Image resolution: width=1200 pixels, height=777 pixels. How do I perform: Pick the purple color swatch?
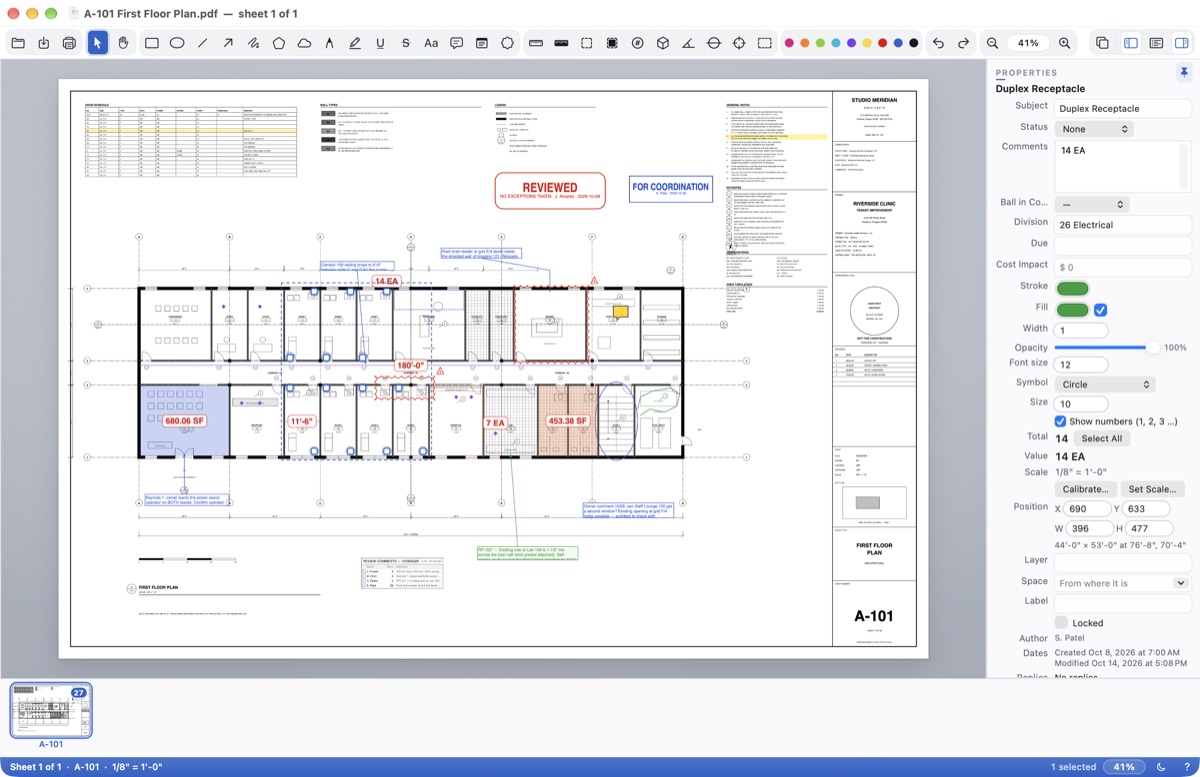[851, 43]
